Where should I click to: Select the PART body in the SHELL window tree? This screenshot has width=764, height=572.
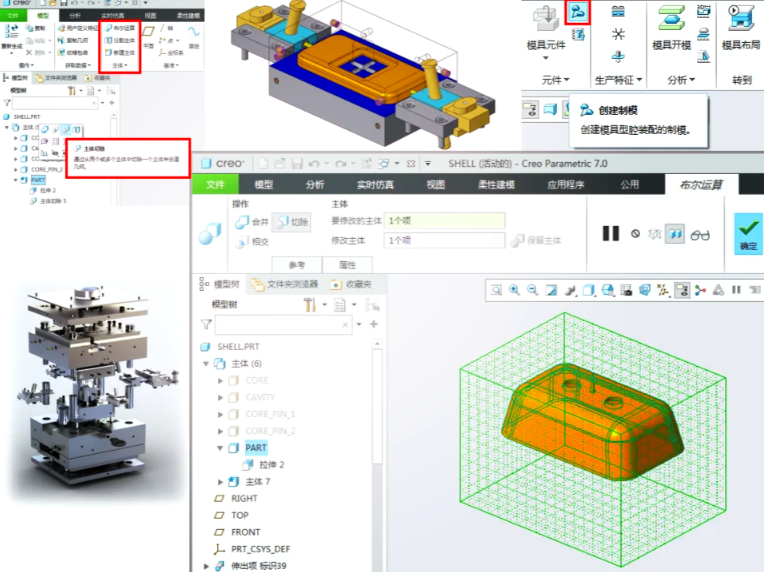(256, 448)
